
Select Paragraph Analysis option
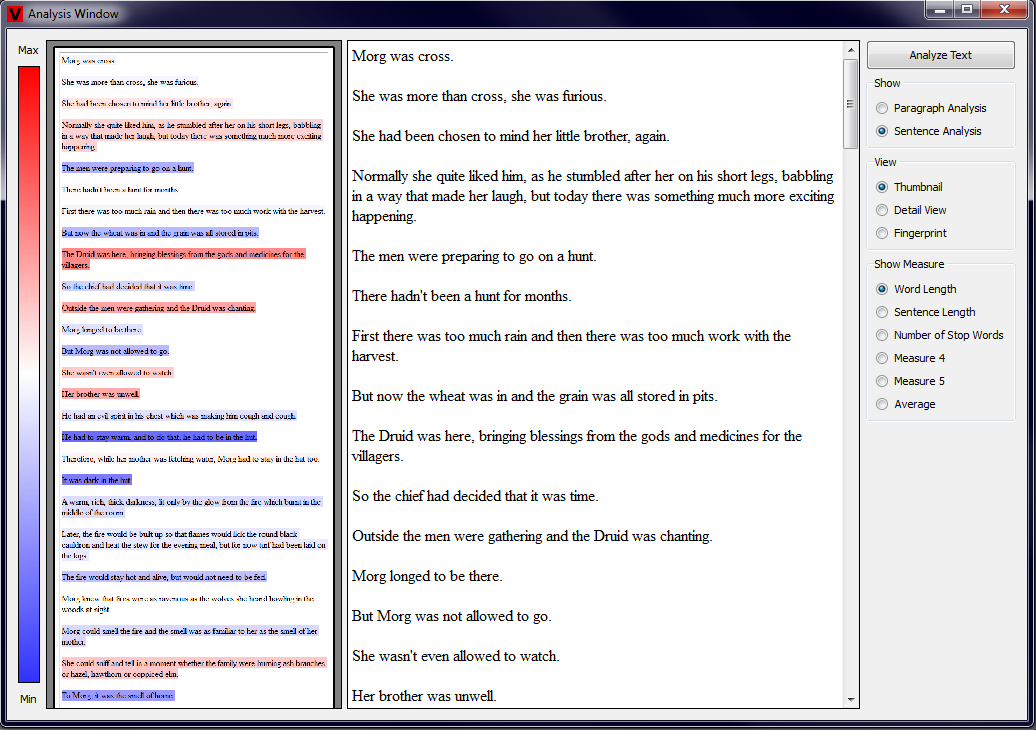coord(881,108)
